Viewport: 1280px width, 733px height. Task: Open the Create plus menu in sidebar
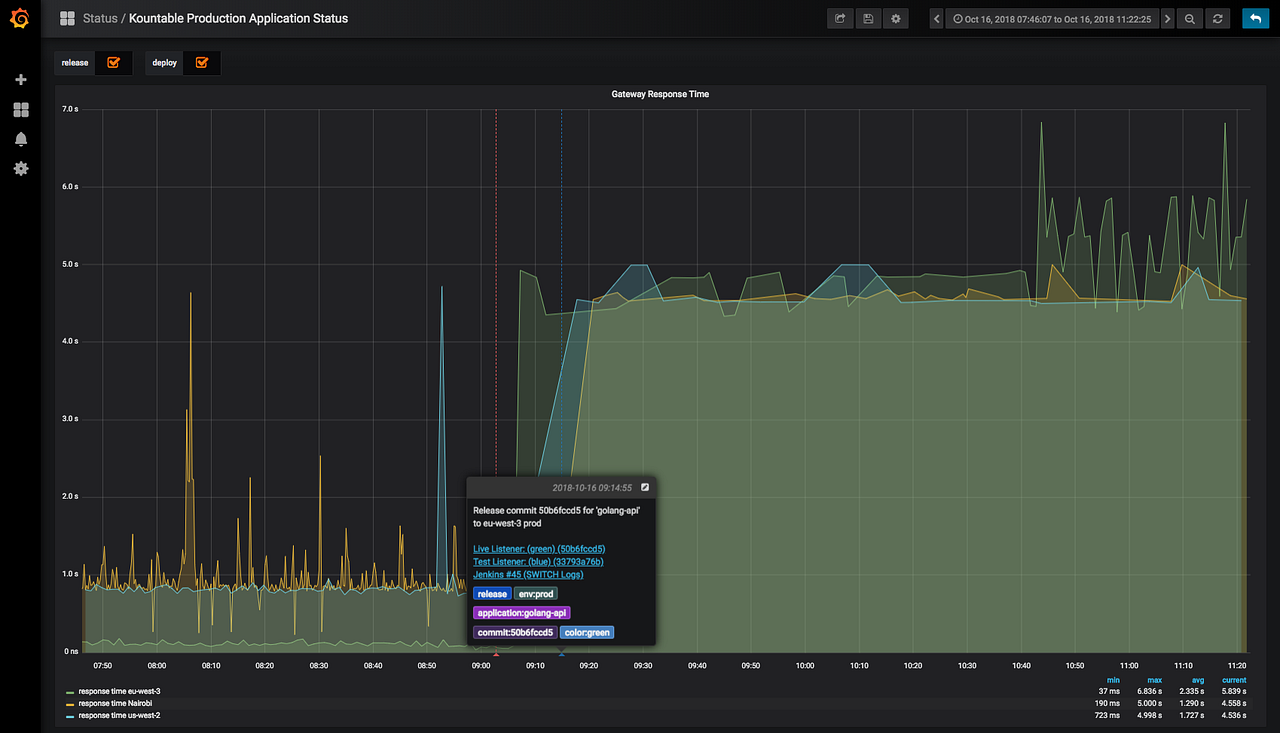(x=21, y=80)
